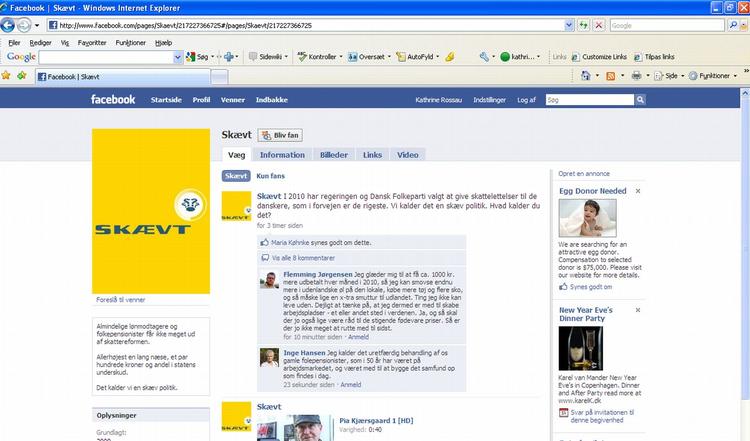The width and height of the screenshot is (750, 441).
Task: Toggle the Skævt wall filter
Action: pyautogui.click(x=236, y=176)
